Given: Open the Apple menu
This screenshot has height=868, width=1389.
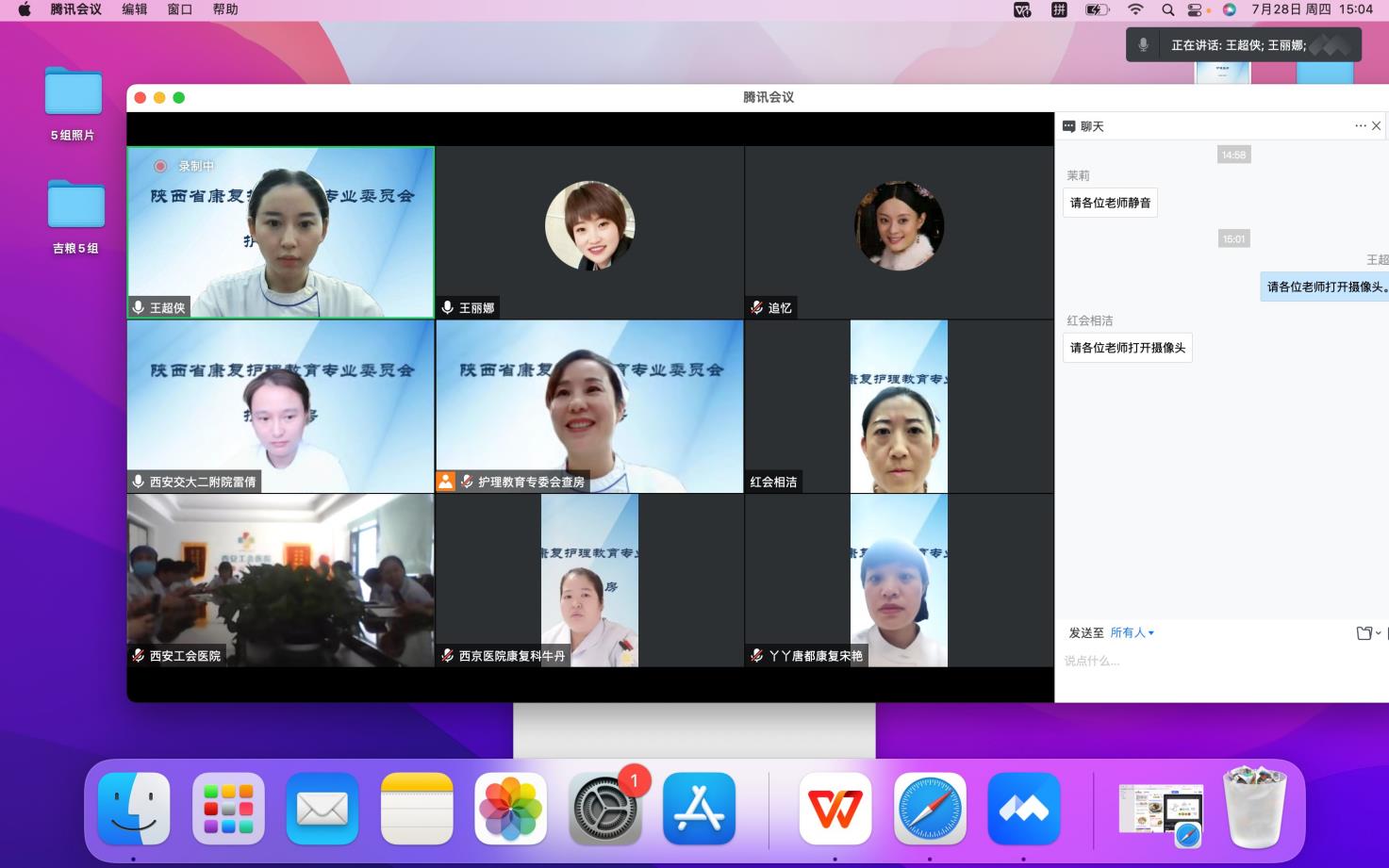Looking at the screenshot, I should 25,9.
